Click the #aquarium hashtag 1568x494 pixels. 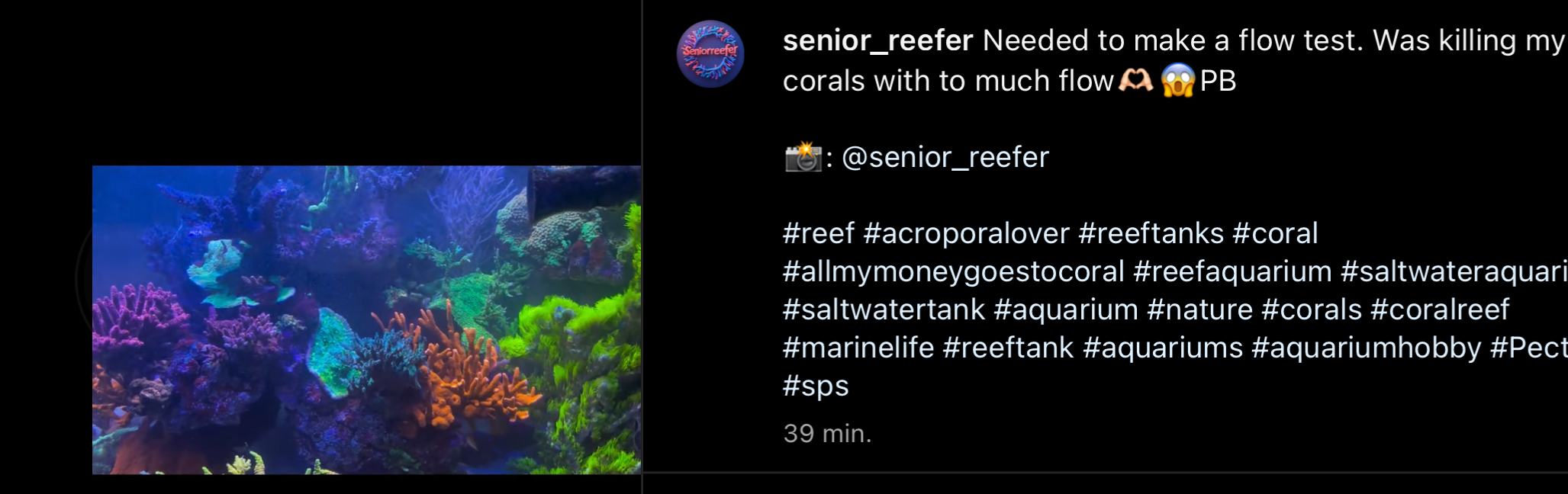click(x=1066, y=310)
